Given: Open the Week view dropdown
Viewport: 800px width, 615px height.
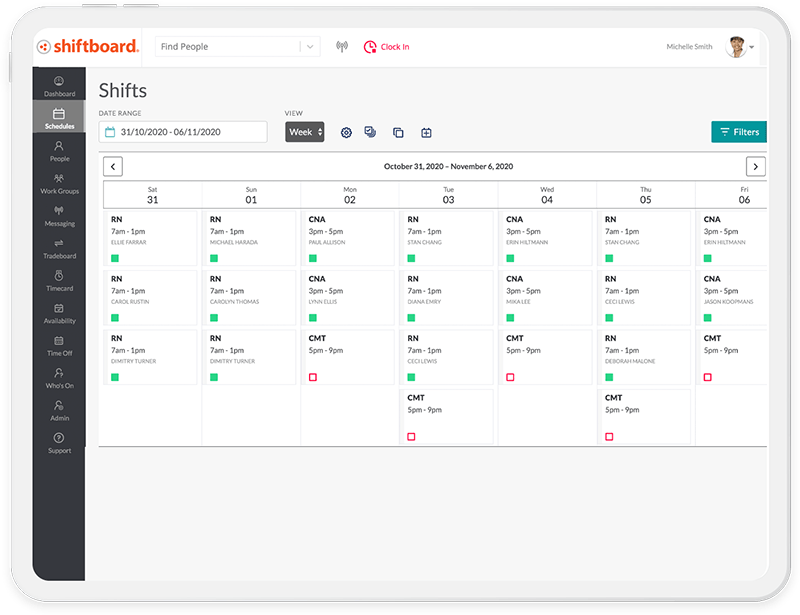Looking at the screenshot, I should click(x=305, y=131).
